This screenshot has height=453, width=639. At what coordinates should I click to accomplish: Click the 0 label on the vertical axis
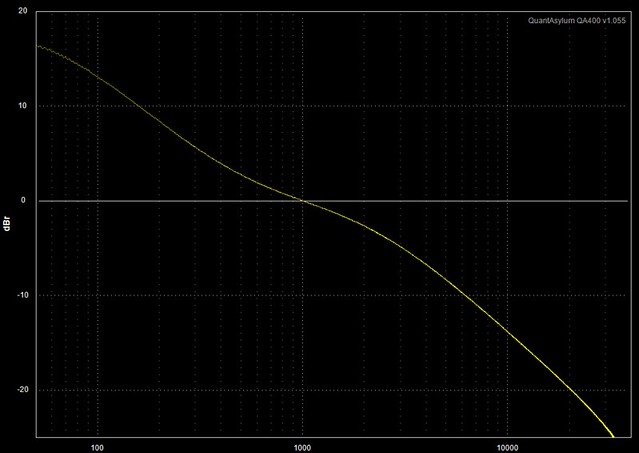tap(25, 200)
